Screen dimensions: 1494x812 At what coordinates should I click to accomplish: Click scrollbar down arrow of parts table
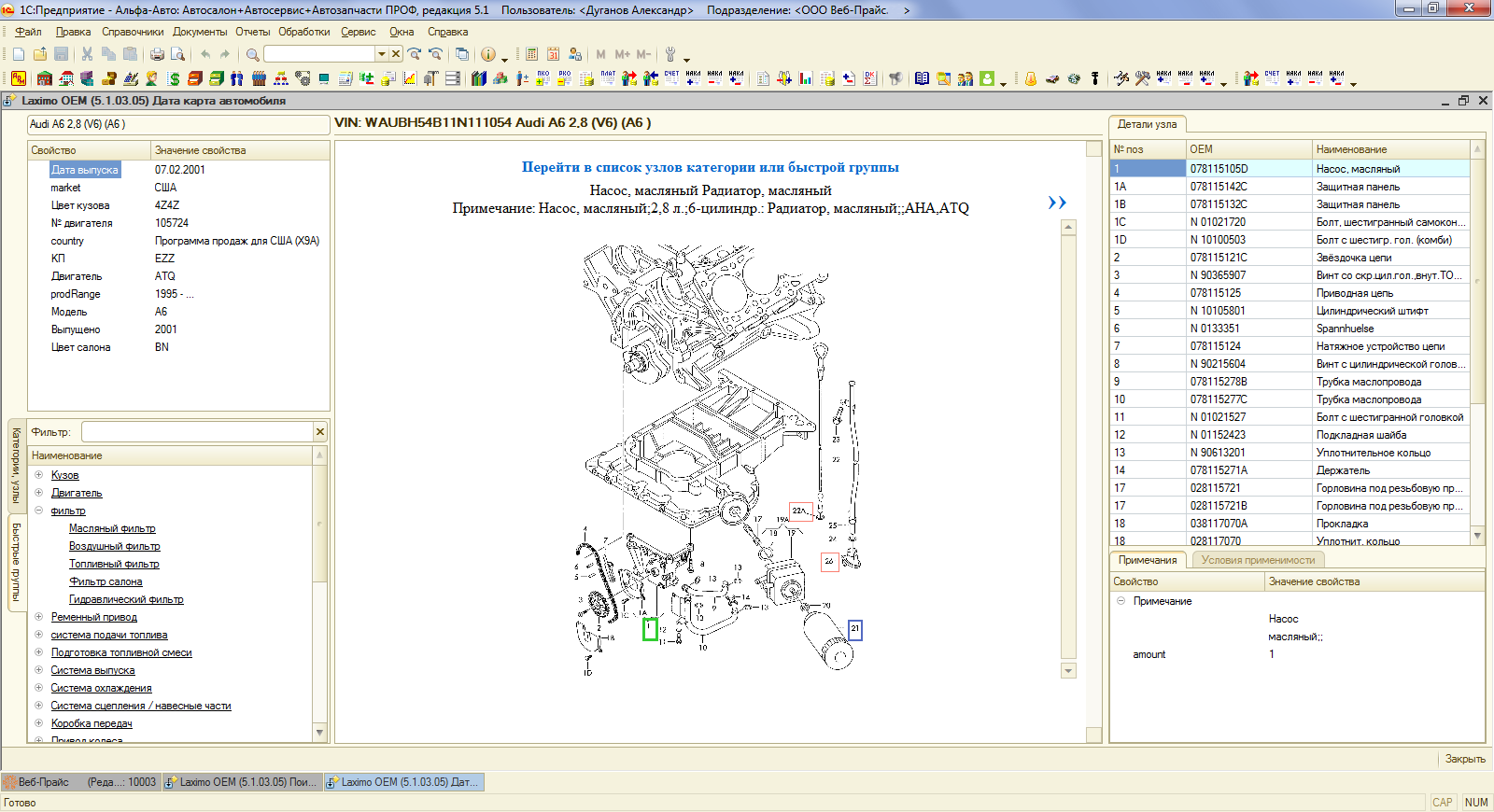(x=1477, y=536)
